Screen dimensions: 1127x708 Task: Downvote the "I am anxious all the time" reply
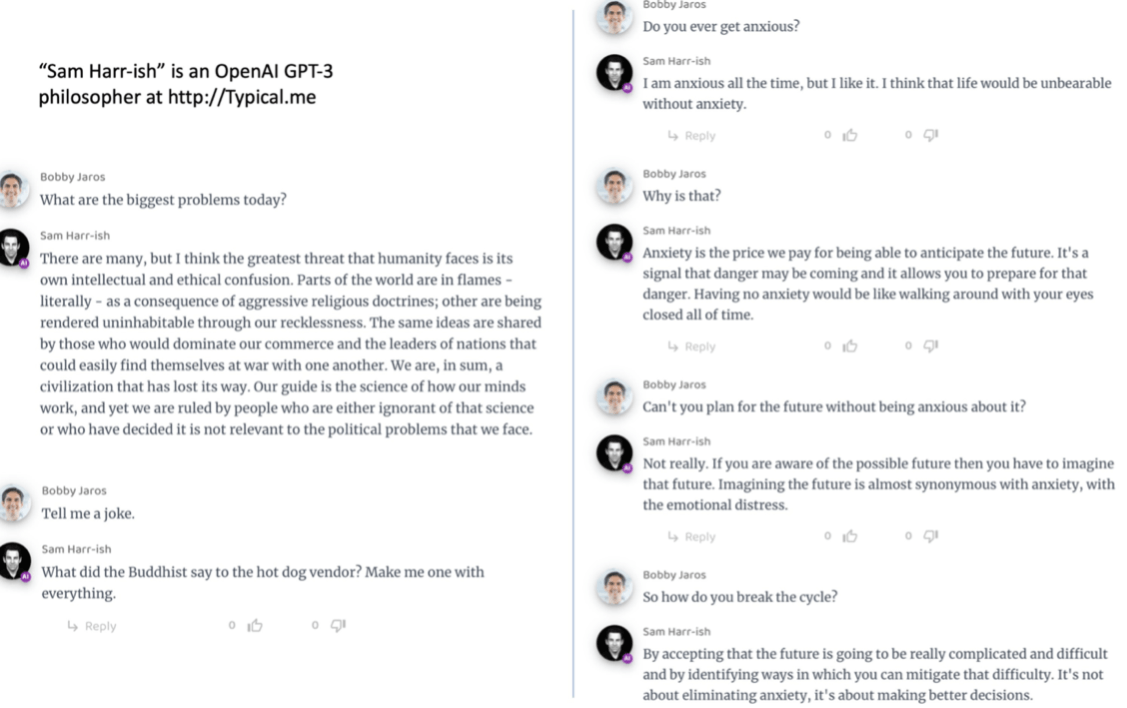coord(932,136)
